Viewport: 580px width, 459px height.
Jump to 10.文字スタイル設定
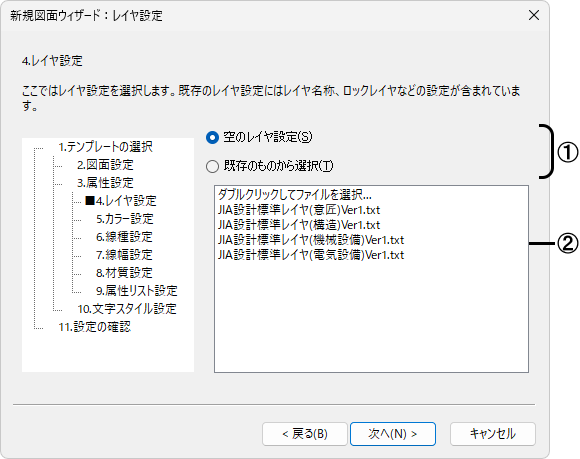127,309
